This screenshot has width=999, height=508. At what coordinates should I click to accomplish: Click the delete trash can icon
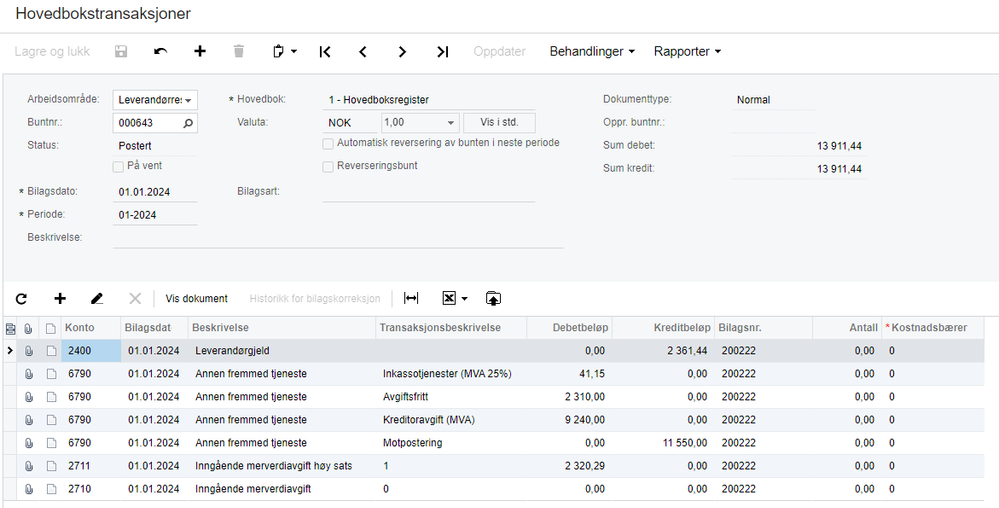pyautogui.click(x=239, y=52)
